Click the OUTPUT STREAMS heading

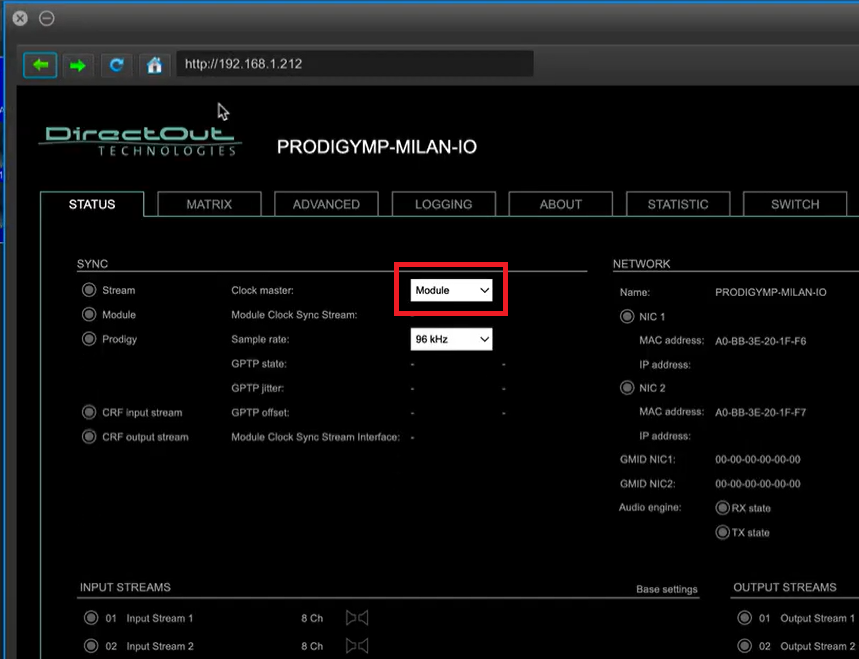[784, 587]
